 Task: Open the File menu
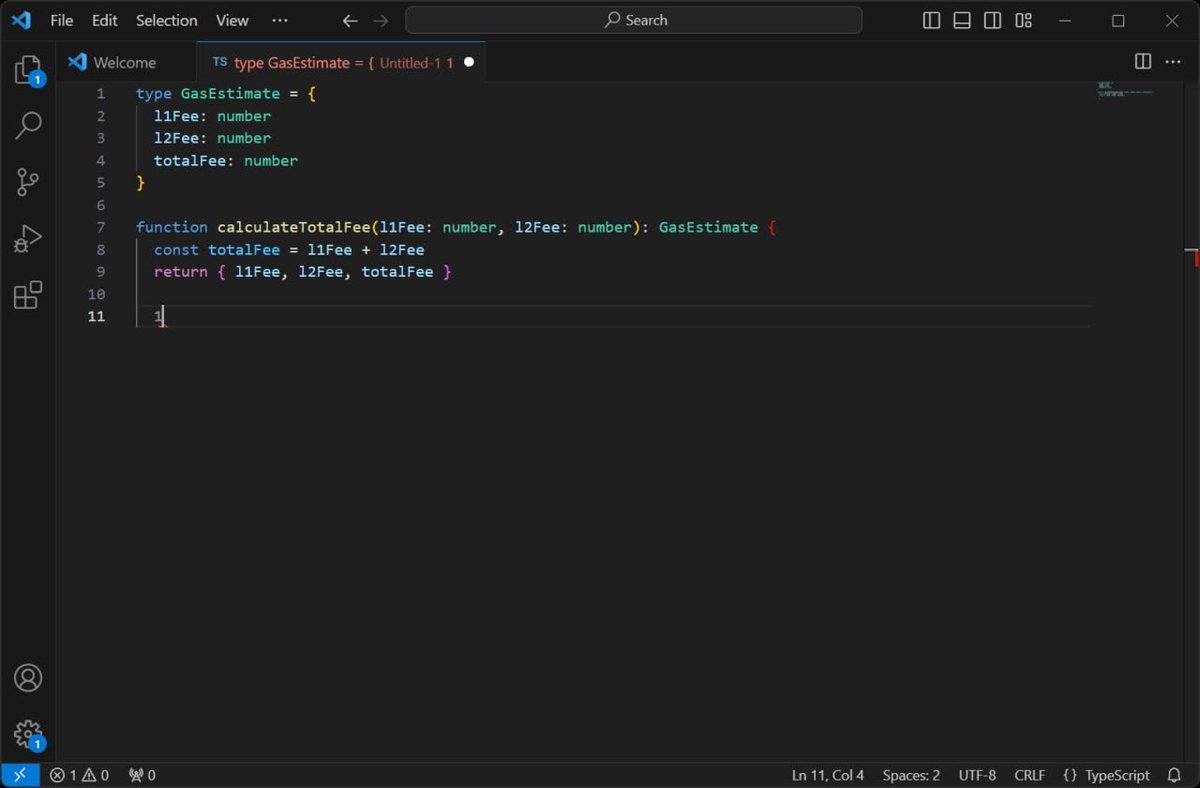point(62,20)
